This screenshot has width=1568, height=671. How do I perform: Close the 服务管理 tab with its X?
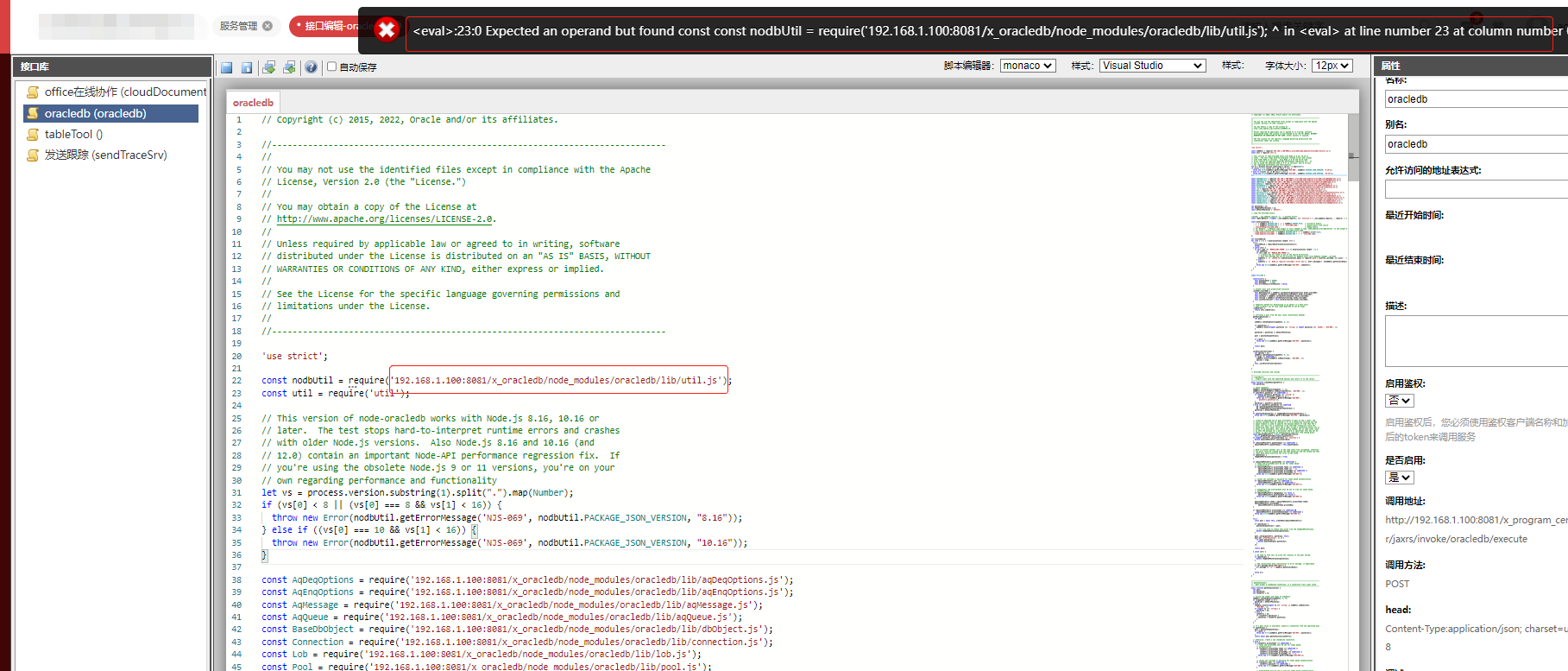click(x=268, y=26)
